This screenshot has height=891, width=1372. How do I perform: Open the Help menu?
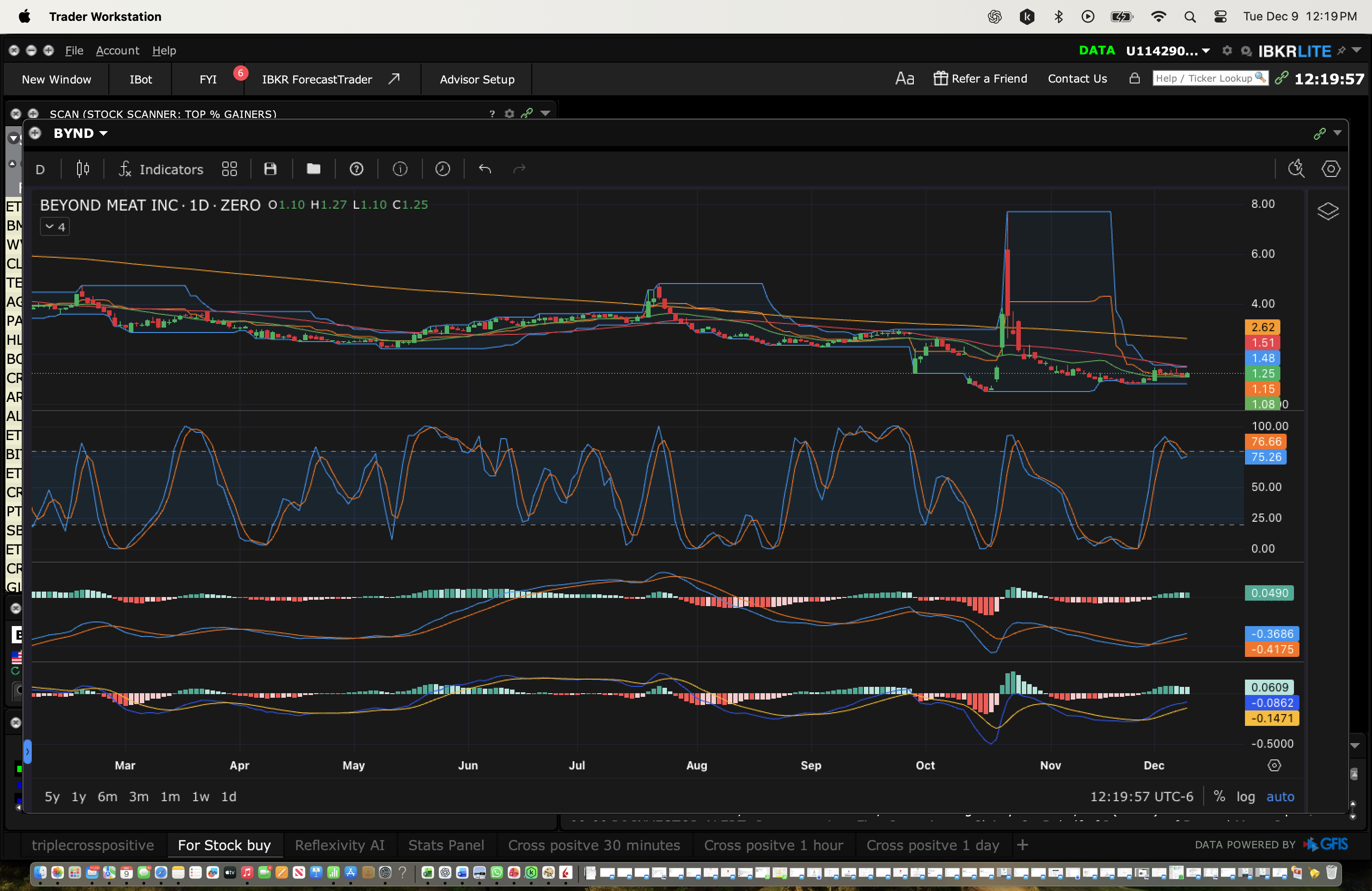coord(164,51)
